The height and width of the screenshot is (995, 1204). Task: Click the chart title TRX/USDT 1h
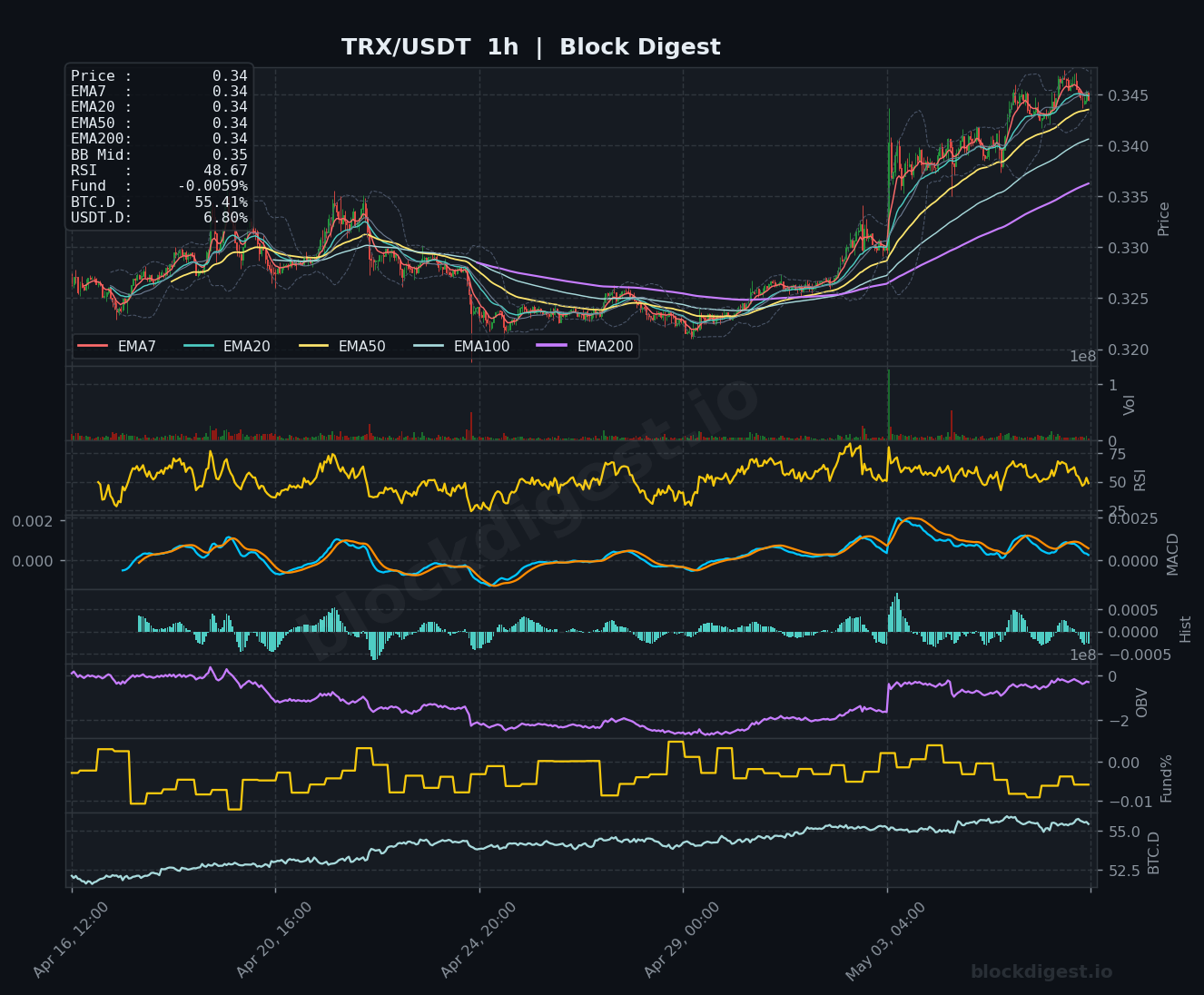[x=429, y=47]
